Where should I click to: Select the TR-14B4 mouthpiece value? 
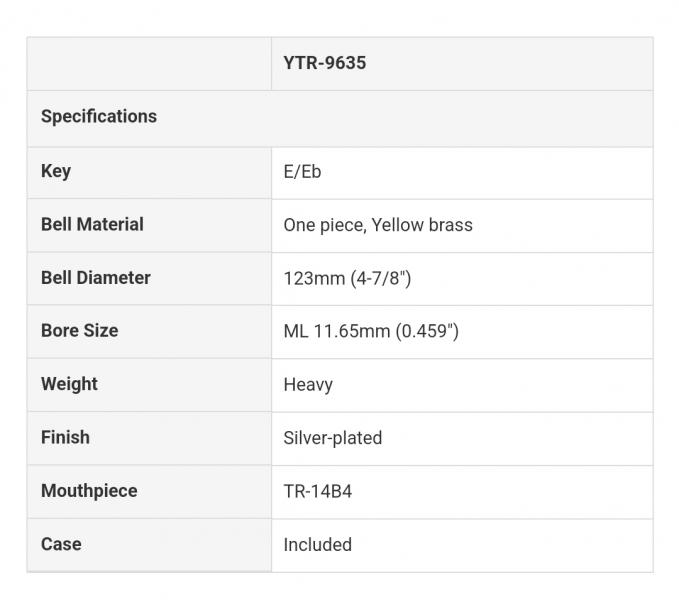(x=318, y=492)
